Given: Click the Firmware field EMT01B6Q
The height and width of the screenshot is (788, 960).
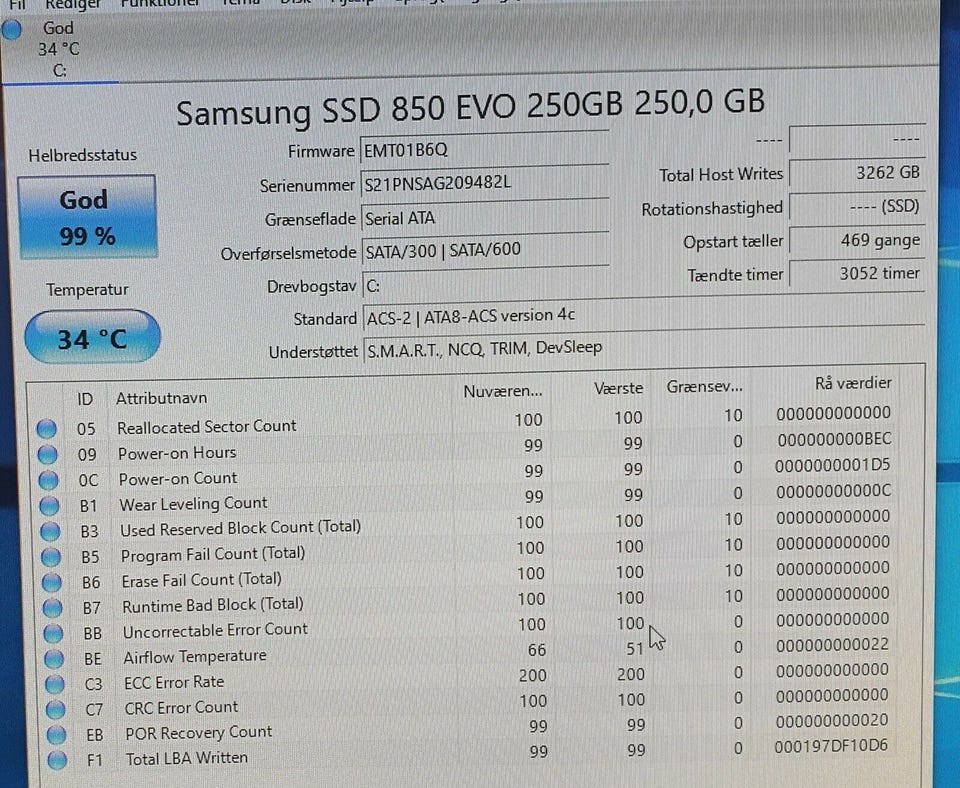Looking at the screenshot, I should pyautogui.click(x=484, y=150).
